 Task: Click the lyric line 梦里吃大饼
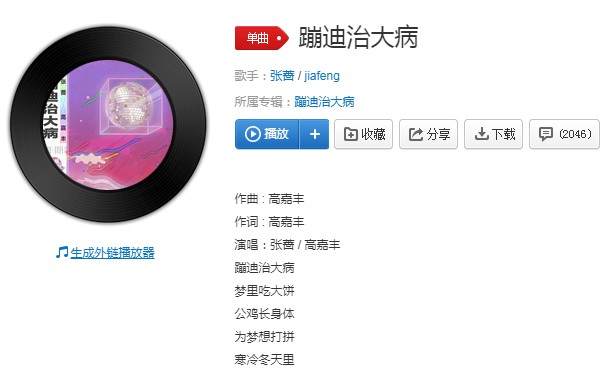[264, 291]
